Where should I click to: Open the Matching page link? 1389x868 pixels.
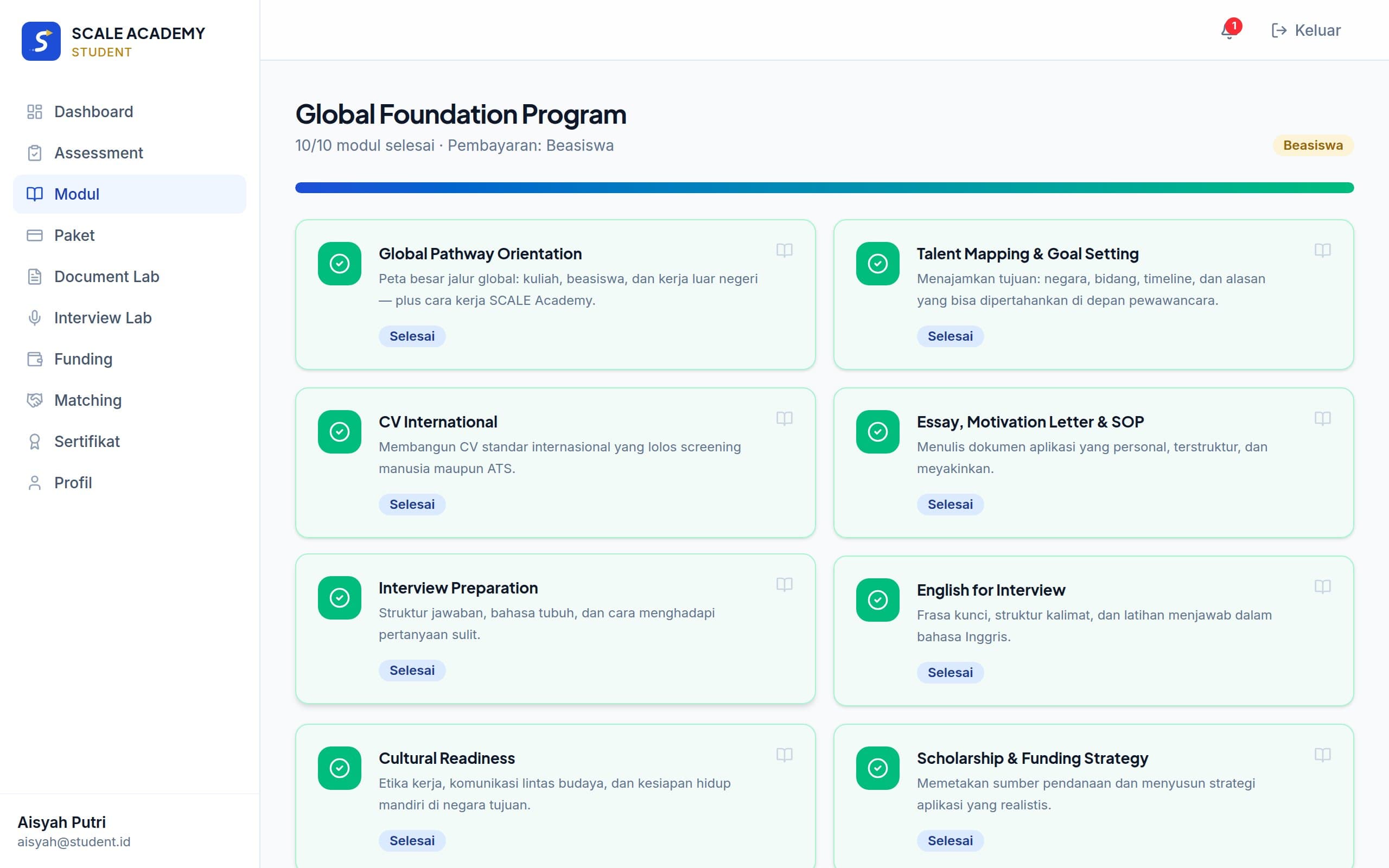click(x=130, y=400)
